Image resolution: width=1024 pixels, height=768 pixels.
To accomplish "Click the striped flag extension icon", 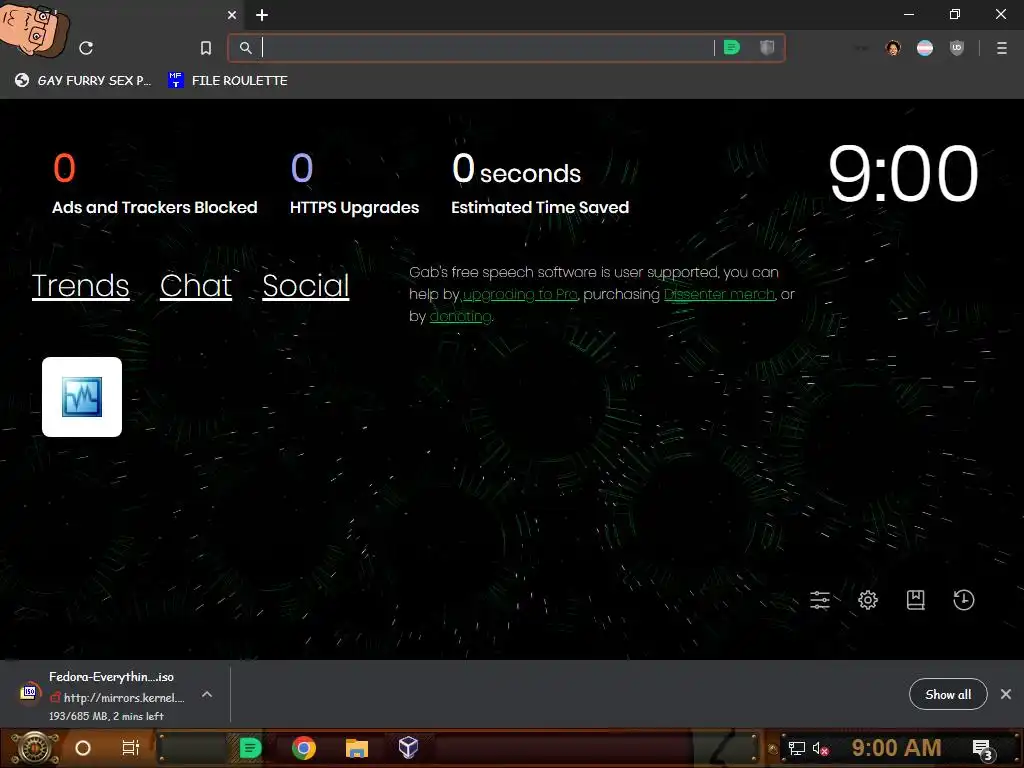I will tap(925, 48).
